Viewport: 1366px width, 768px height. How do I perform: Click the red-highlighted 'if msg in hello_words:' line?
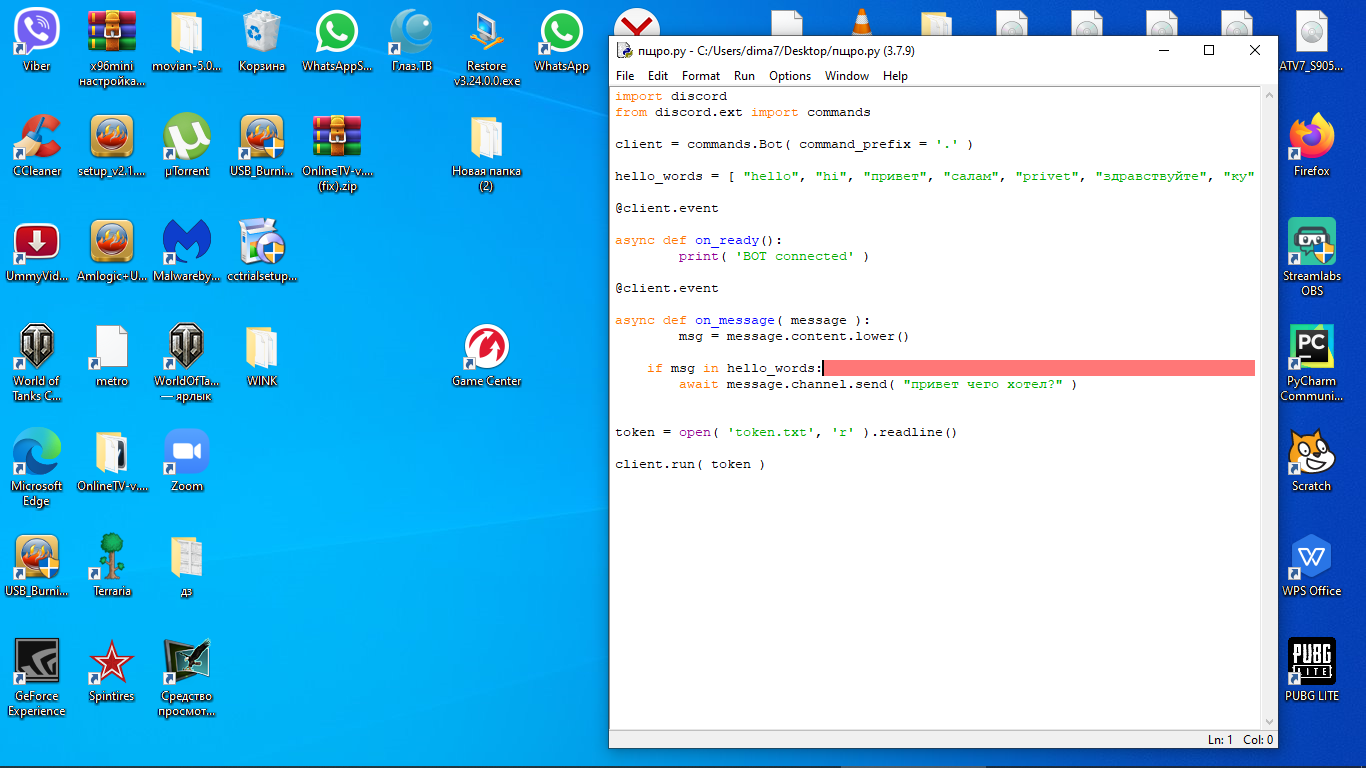(x=934, y=368)
